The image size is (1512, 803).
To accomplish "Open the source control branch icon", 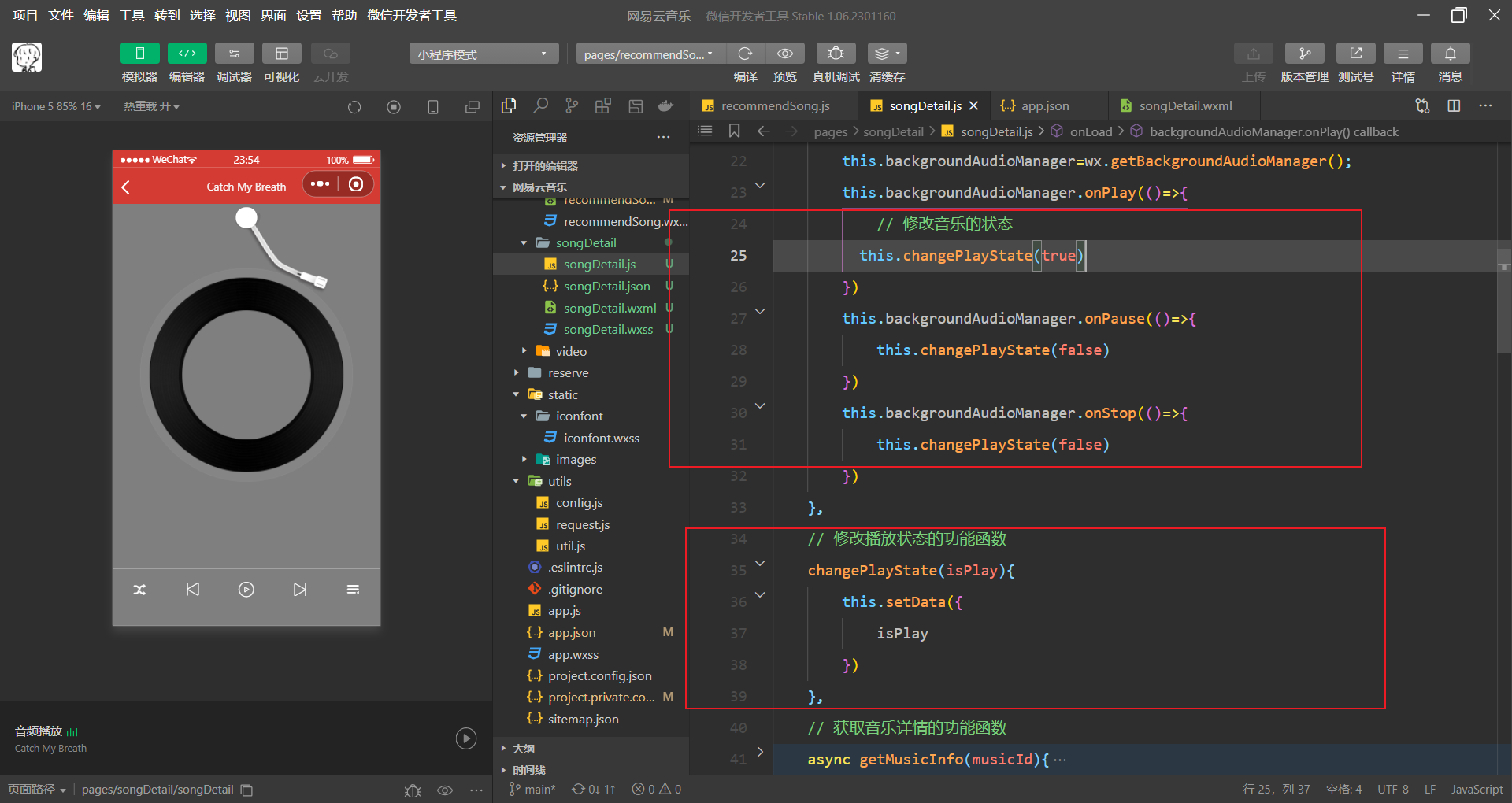I will (572, 105).
